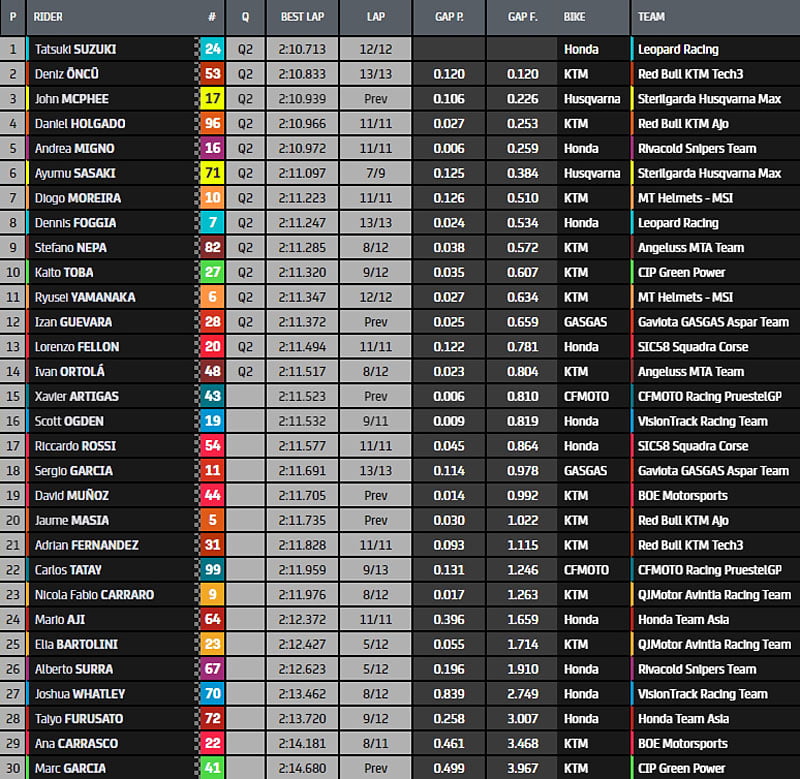This screenshot has height=779, width=800.
Task: Click Leopard Racing team in first row
Action: 678,49
